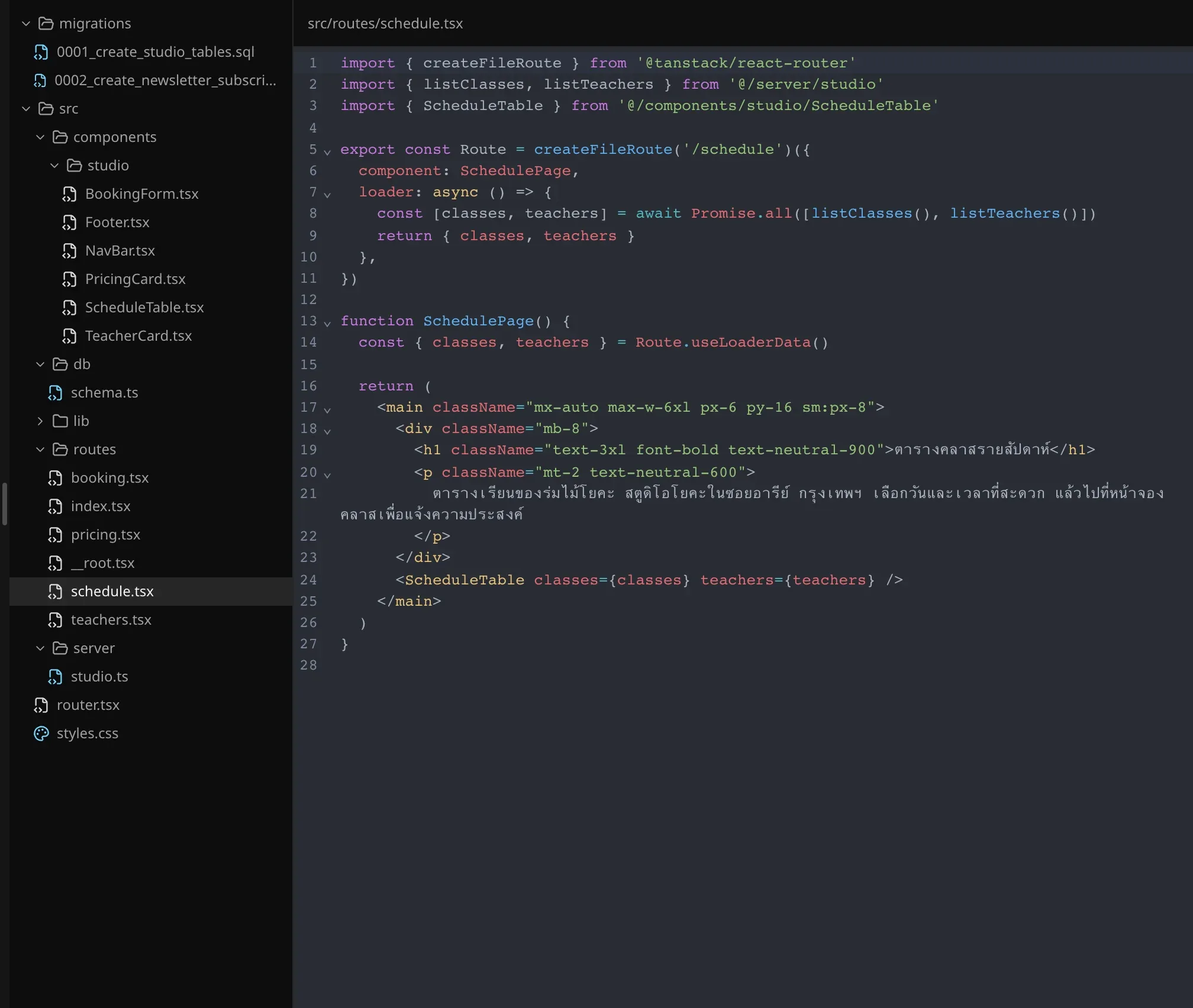1193x1008 pixels.
Task: Fold the p element at line 20
Action: click(x=327, y=475)
